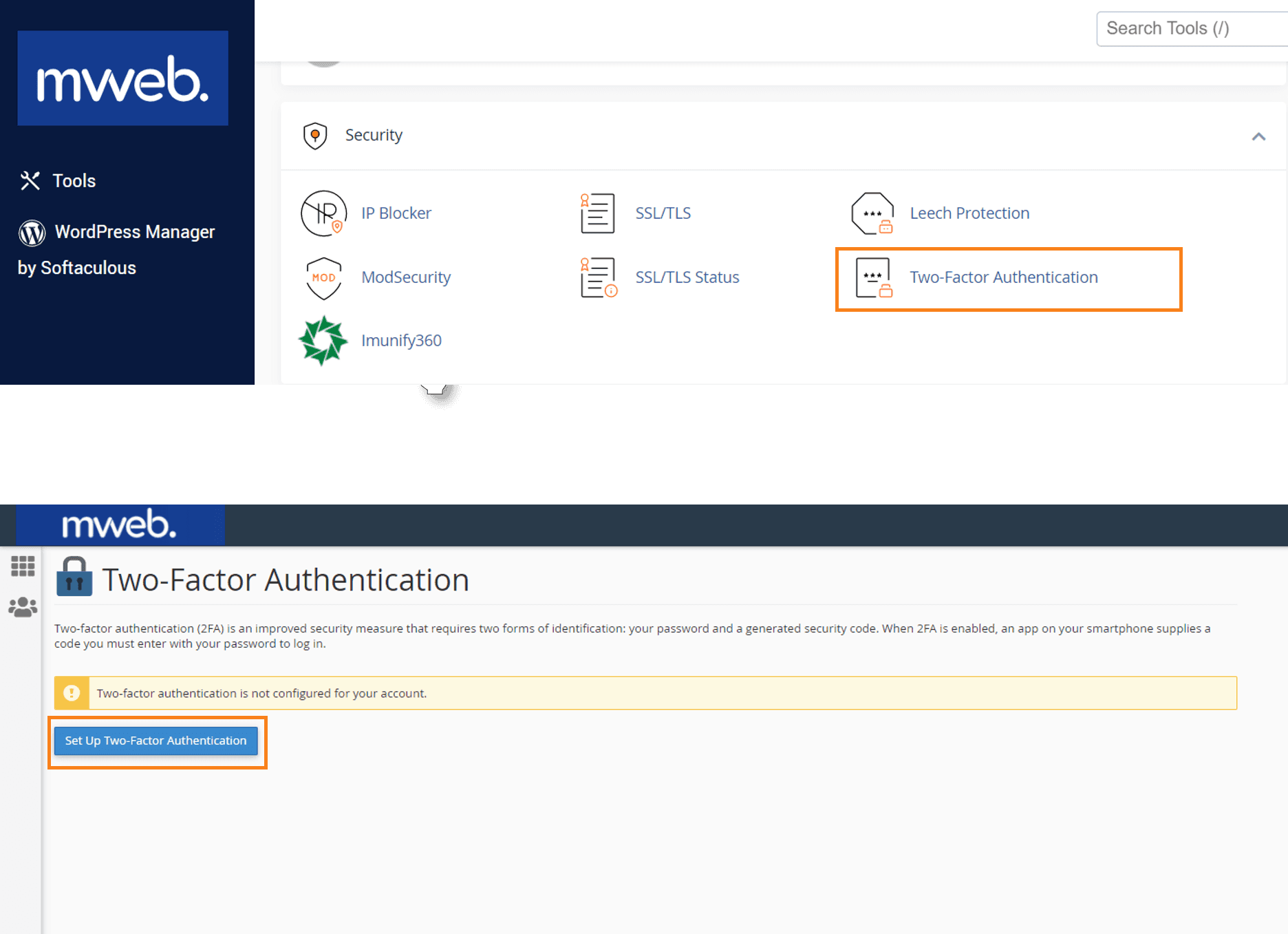The width and height of the screenshot is (1288, 934).
Task: Select the ModSecurity shield icon
Action: point(323,277)
